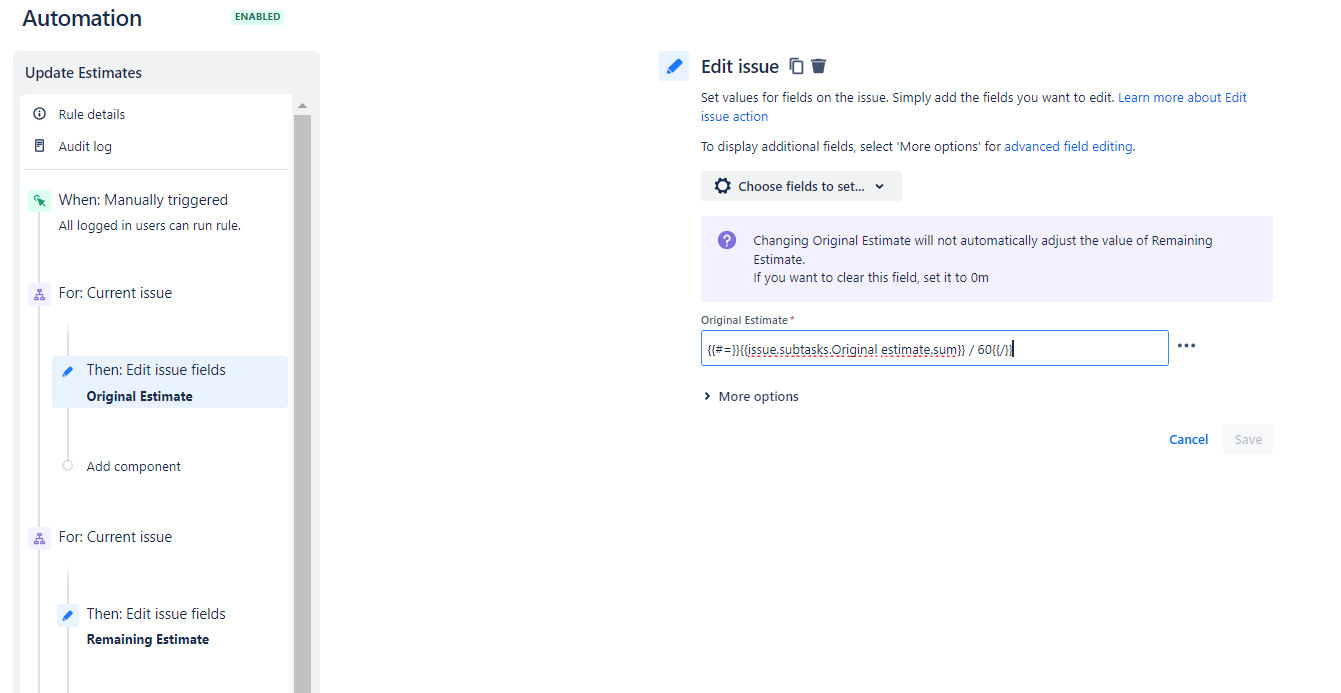Click the Cancel button
1341x693 pixels.
pyautogui.click(x=1188, y=439)
